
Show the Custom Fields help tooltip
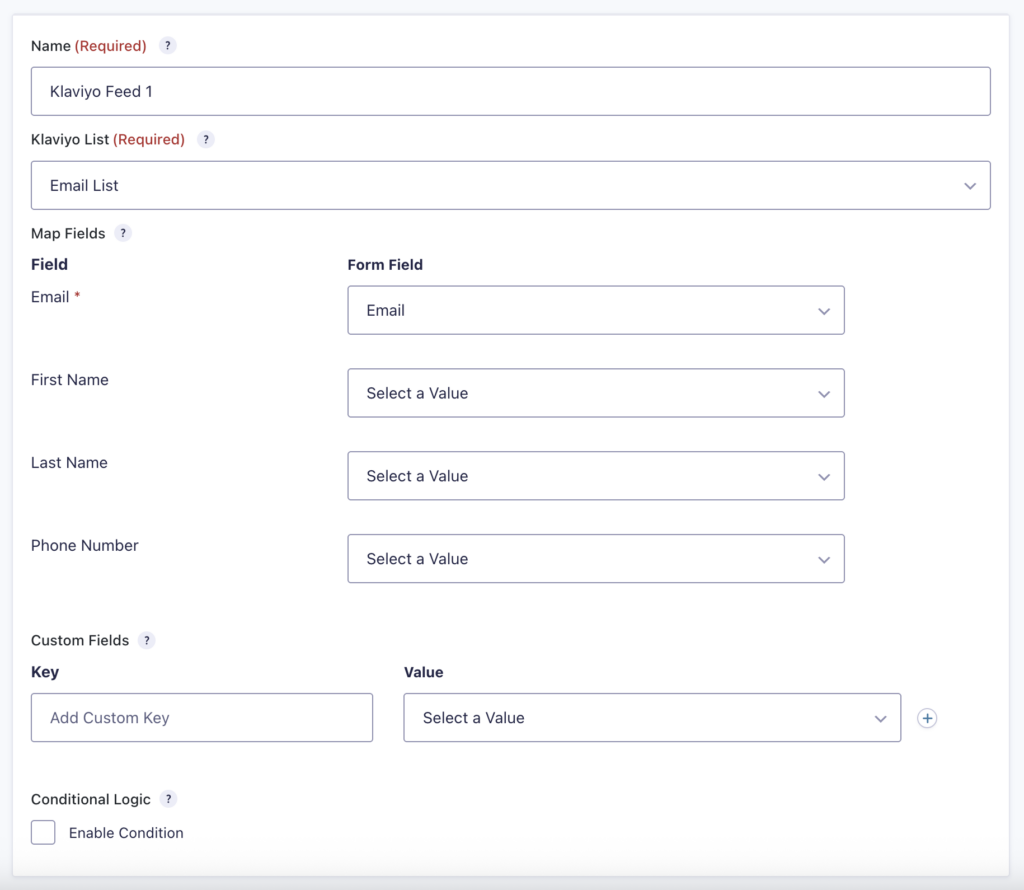147,641
